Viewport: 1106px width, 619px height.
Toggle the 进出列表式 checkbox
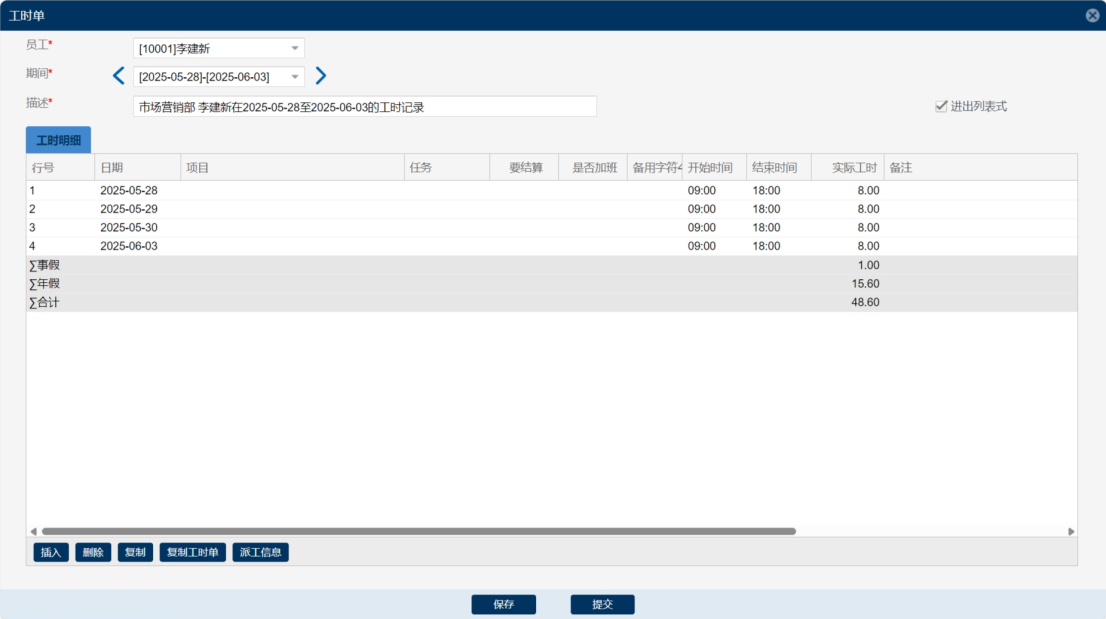941,106
